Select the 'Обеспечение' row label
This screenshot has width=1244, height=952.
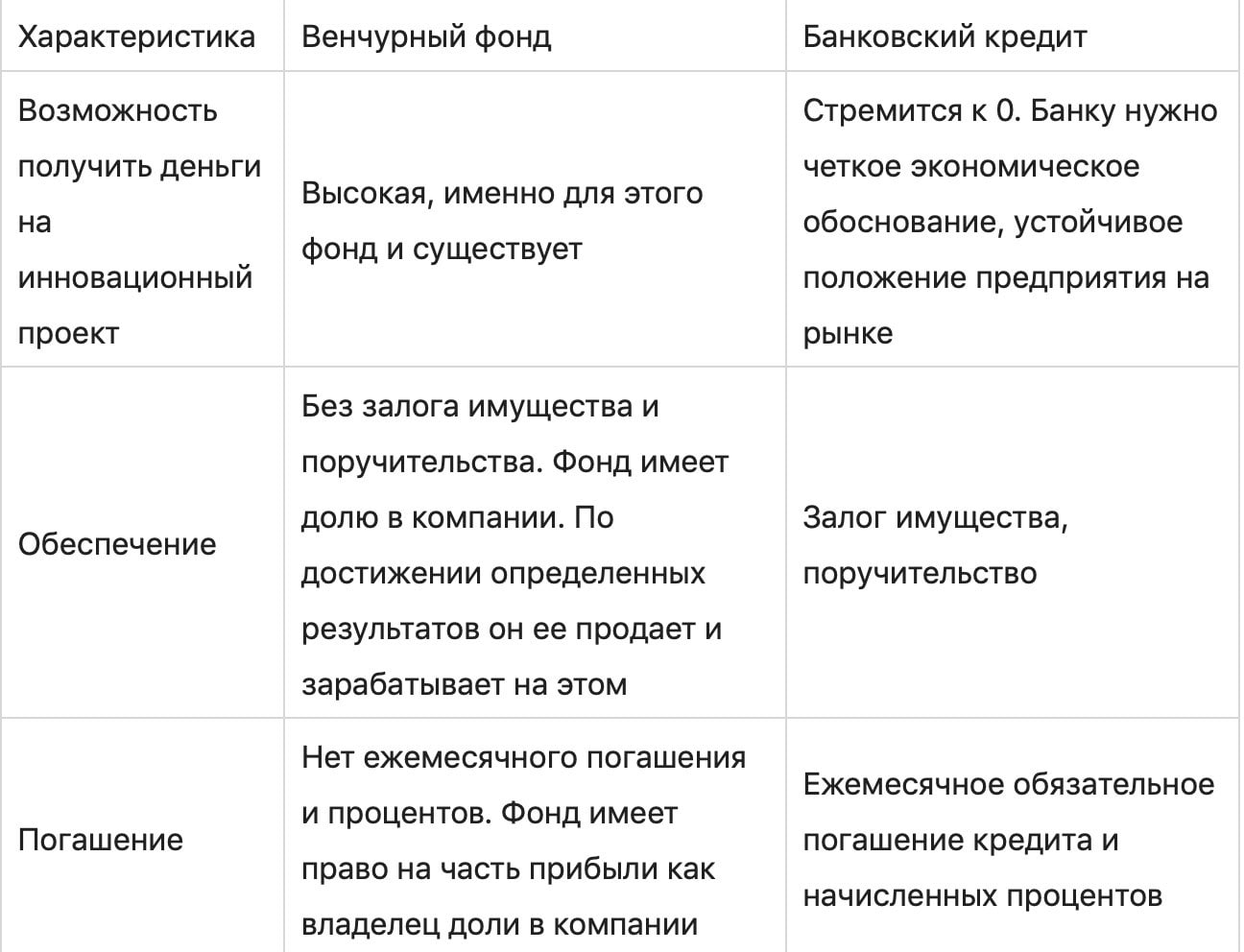(x=117, y=544)
